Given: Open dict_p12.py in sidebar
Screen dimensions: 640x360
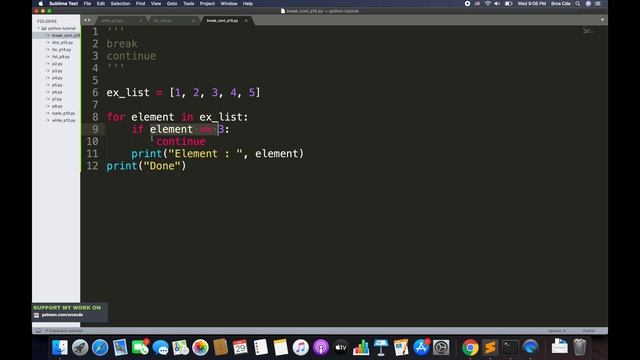Looking at the screenshot, I should [62, 42].
